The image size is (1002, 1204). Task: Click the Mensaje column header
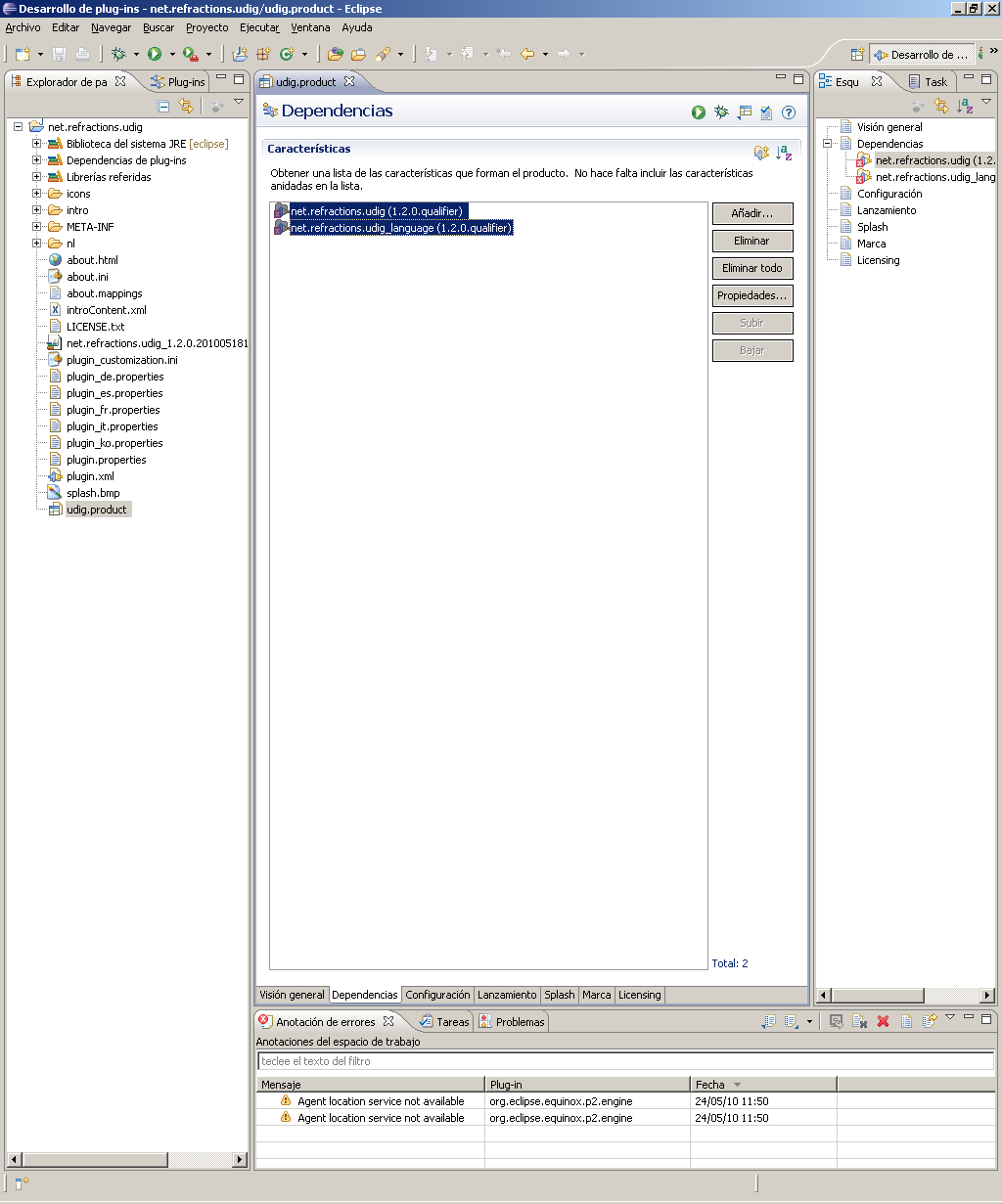[371, 1085]
